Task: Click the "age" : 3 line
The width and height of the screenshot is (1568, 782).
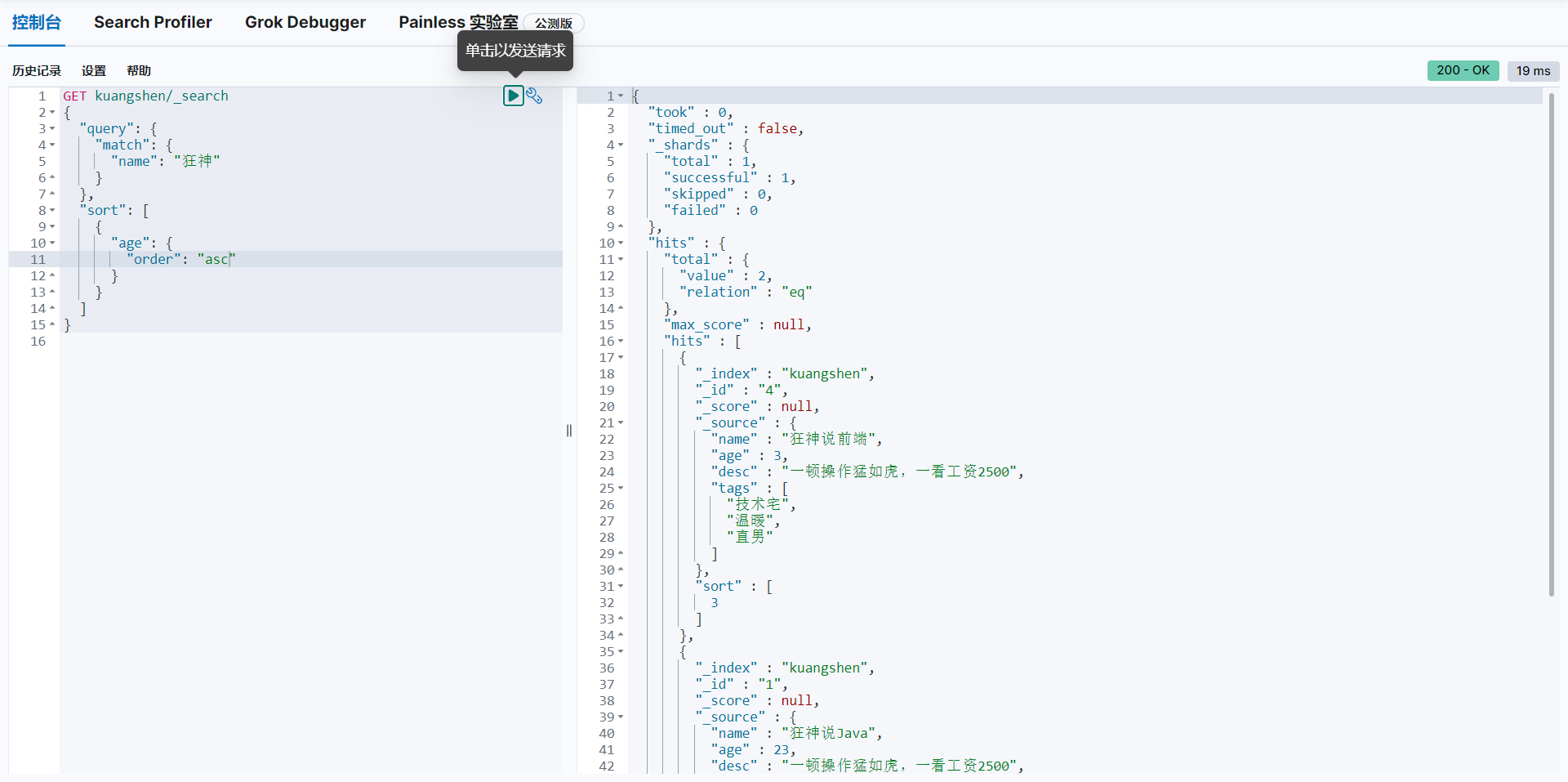Action: tap(750, 455)
